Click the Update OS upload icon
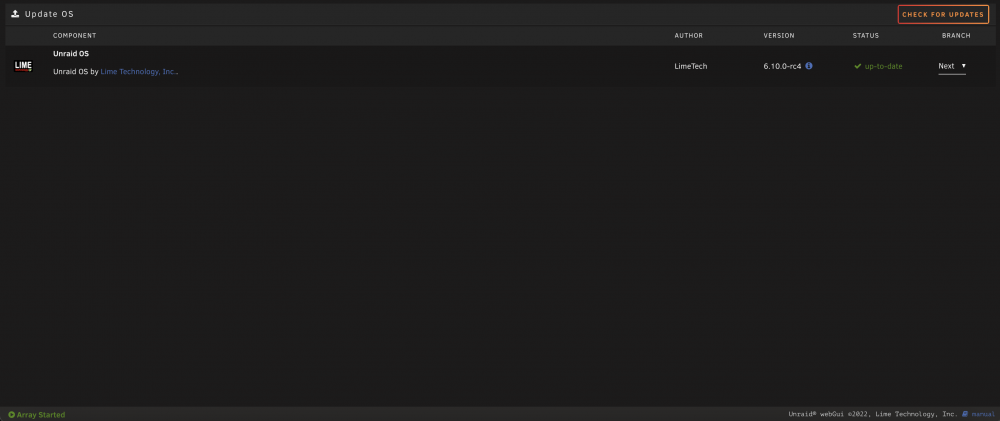 (15, 14)
